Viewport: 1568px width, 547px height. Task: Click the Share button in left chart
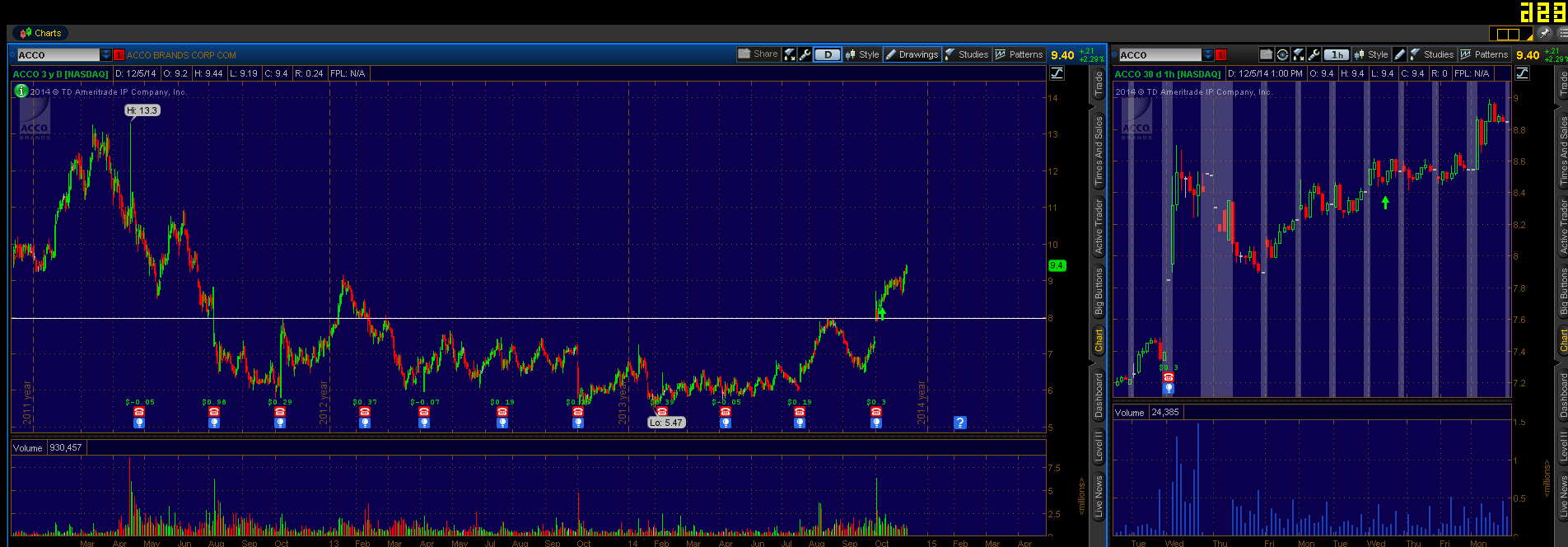point(758,54)
